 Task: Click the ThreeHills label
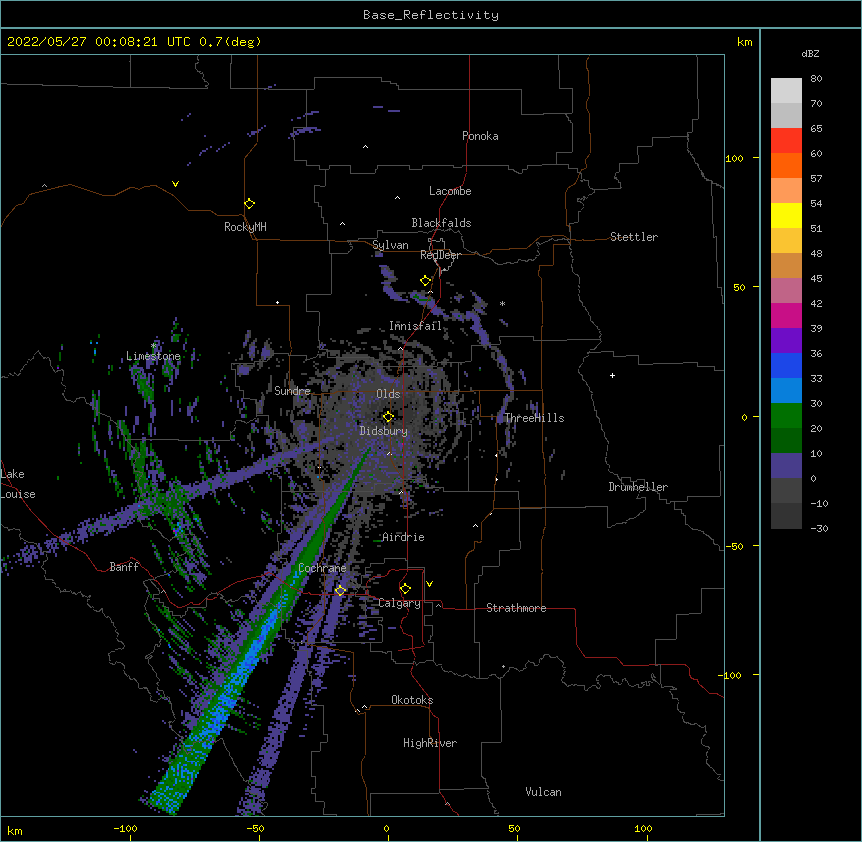(535, 418)
